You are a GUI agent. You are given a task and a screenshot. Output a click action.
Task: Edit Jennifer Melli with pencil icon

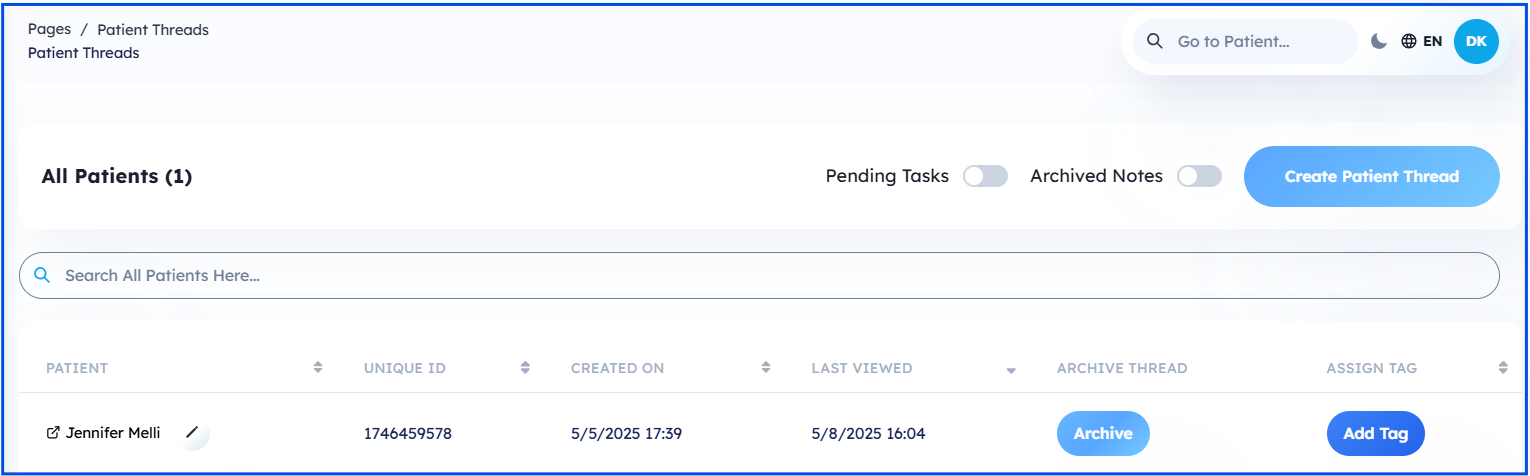pyautogui.click(x=193, y=433)
